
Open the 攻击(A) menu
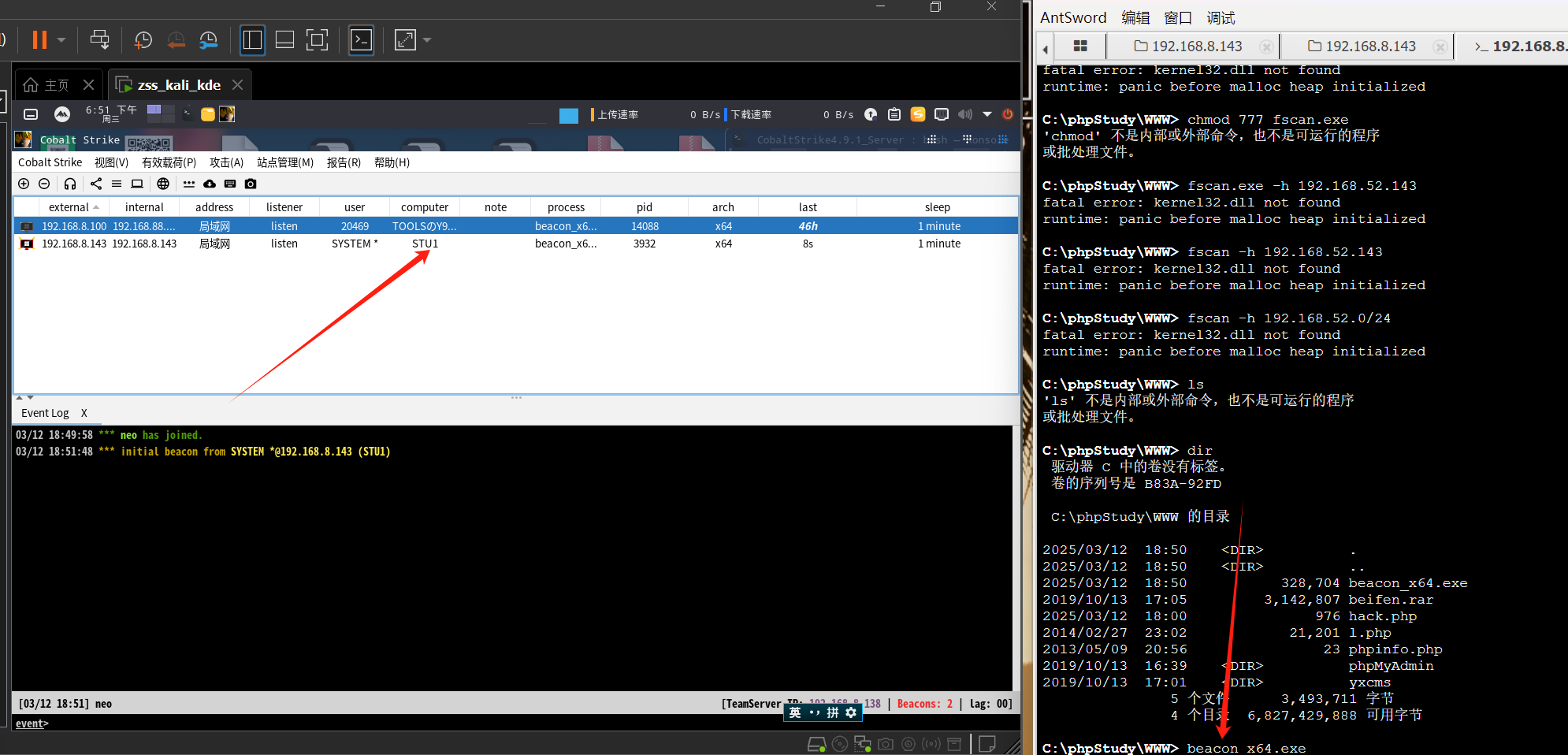click(227, 162)
